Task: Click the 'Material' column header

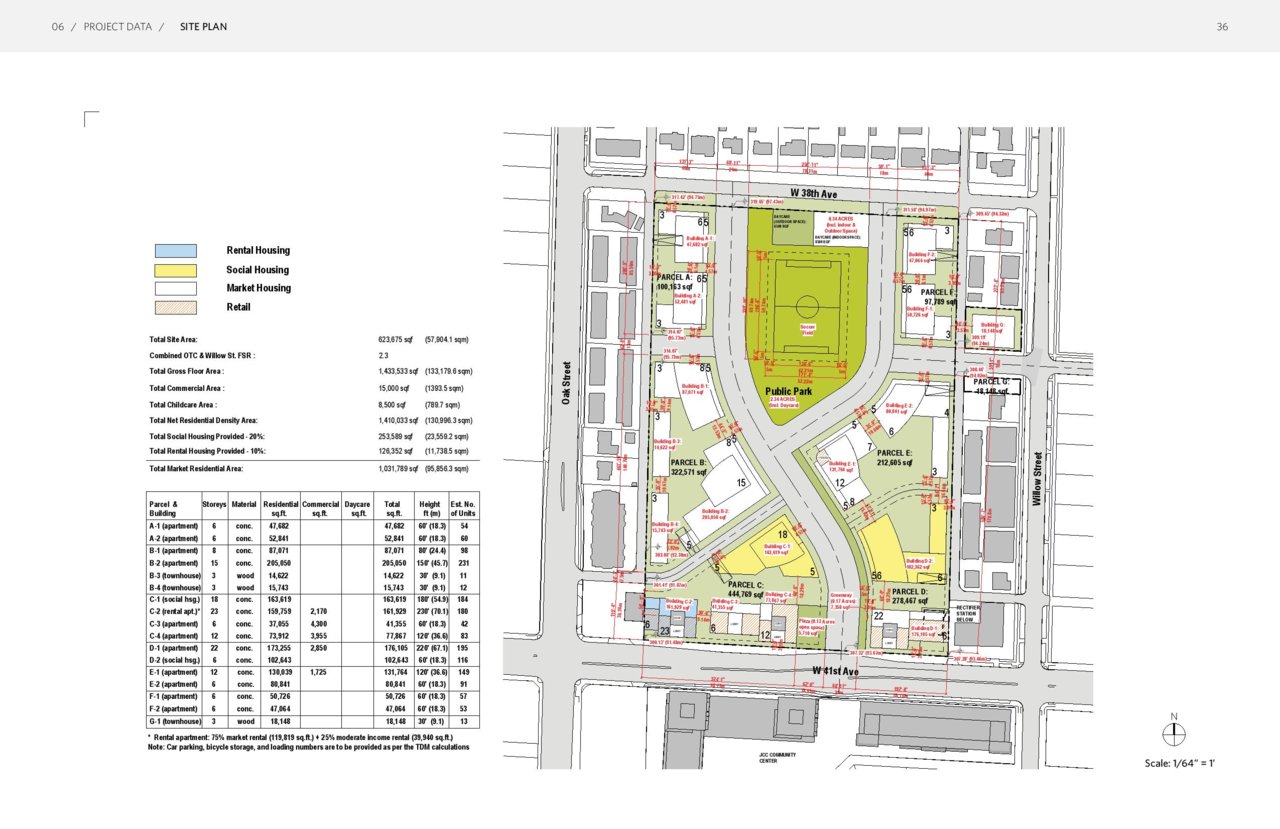Action: (x=244, y=504)
